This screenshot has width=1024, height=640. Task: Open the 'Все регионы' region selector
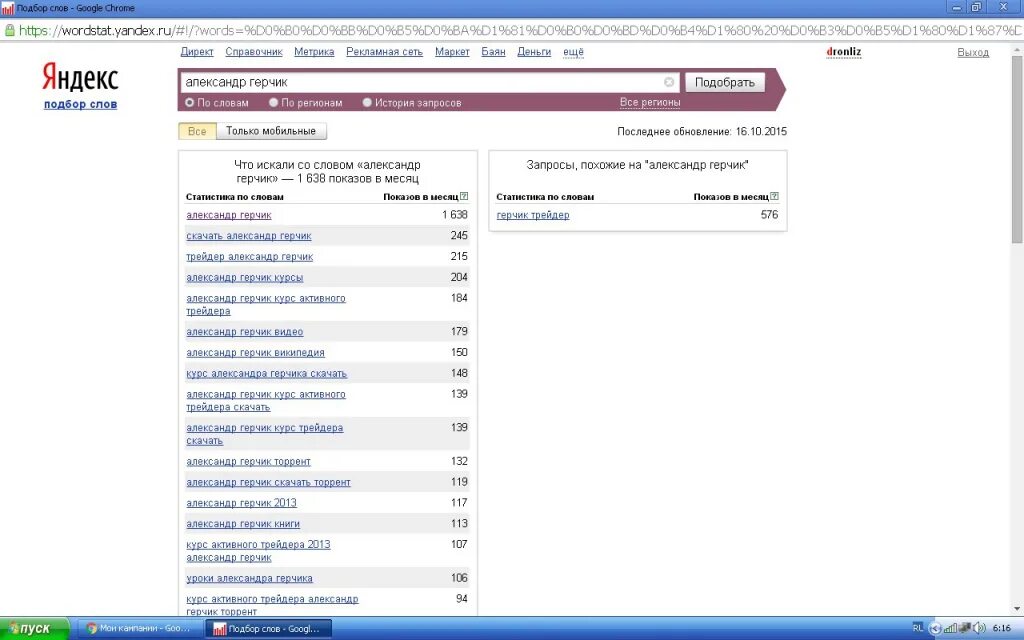tap(650, 103)
